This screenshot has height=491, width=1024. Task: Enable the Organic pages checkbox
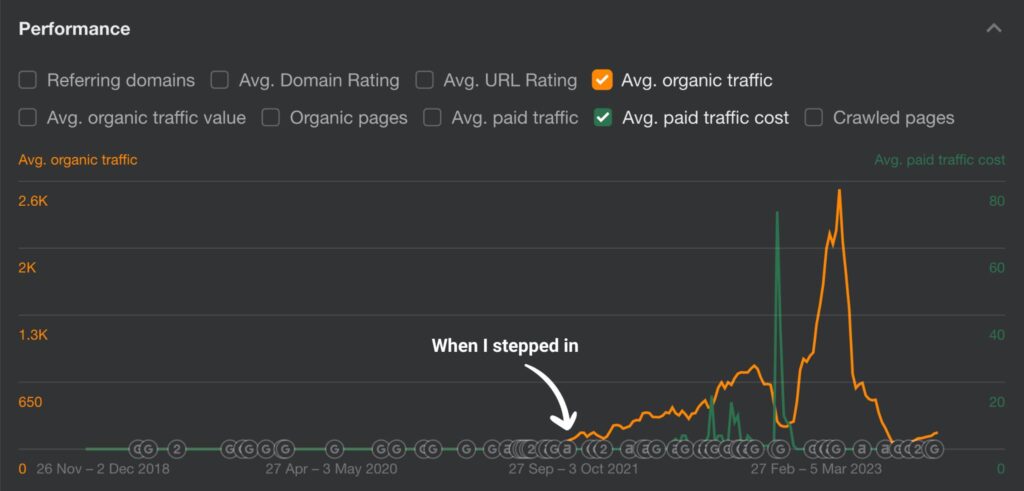pyautogui.click(x=271, y=118)
